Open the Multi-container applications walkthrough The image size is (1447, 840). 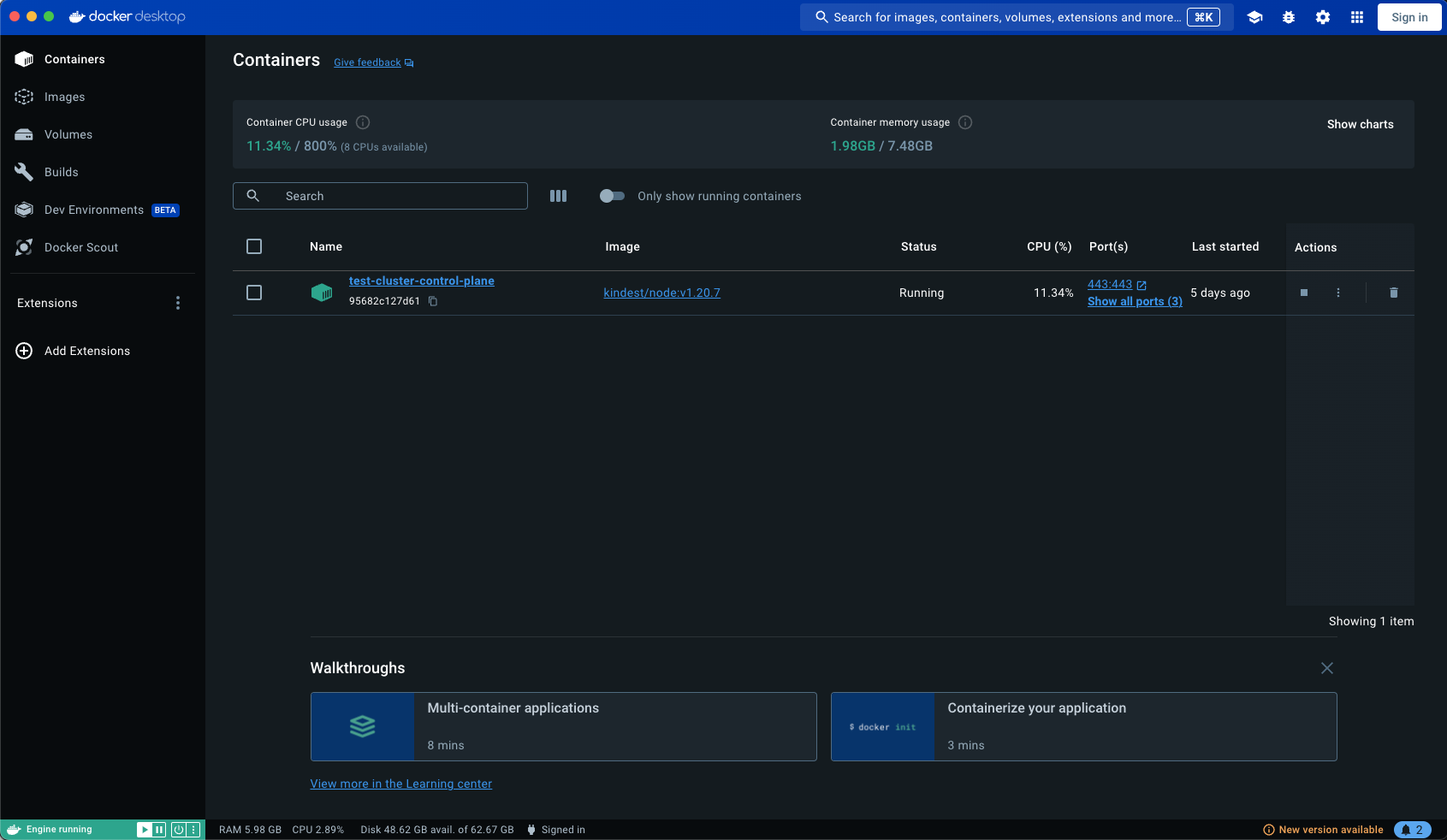[x=563, y=726]
